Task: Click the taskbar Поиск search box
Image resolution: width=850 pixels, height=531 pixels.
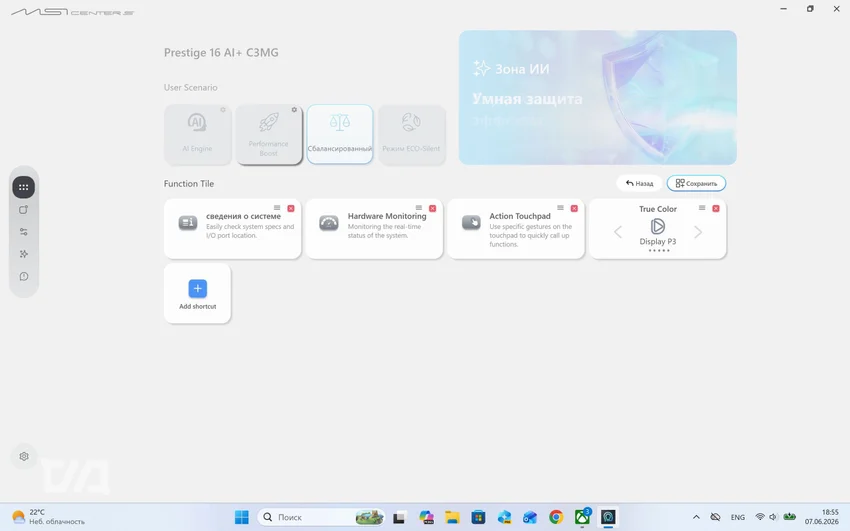Action: [321, 517]
